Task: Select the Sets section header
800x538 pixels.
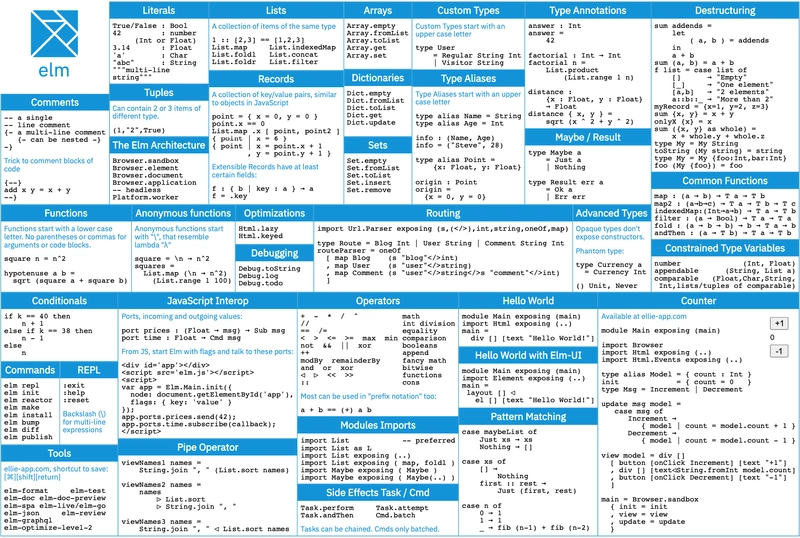Action: coord(378,145)
